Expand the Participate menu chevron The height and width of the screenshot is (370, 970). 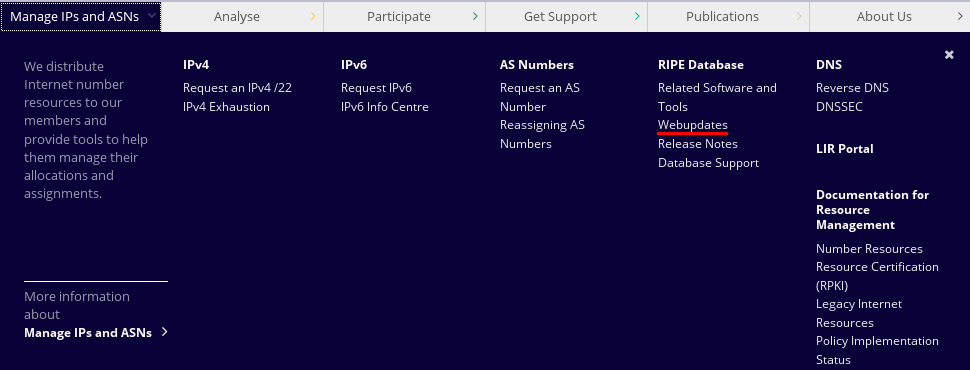pyautogui.click(x=475, y=17)
